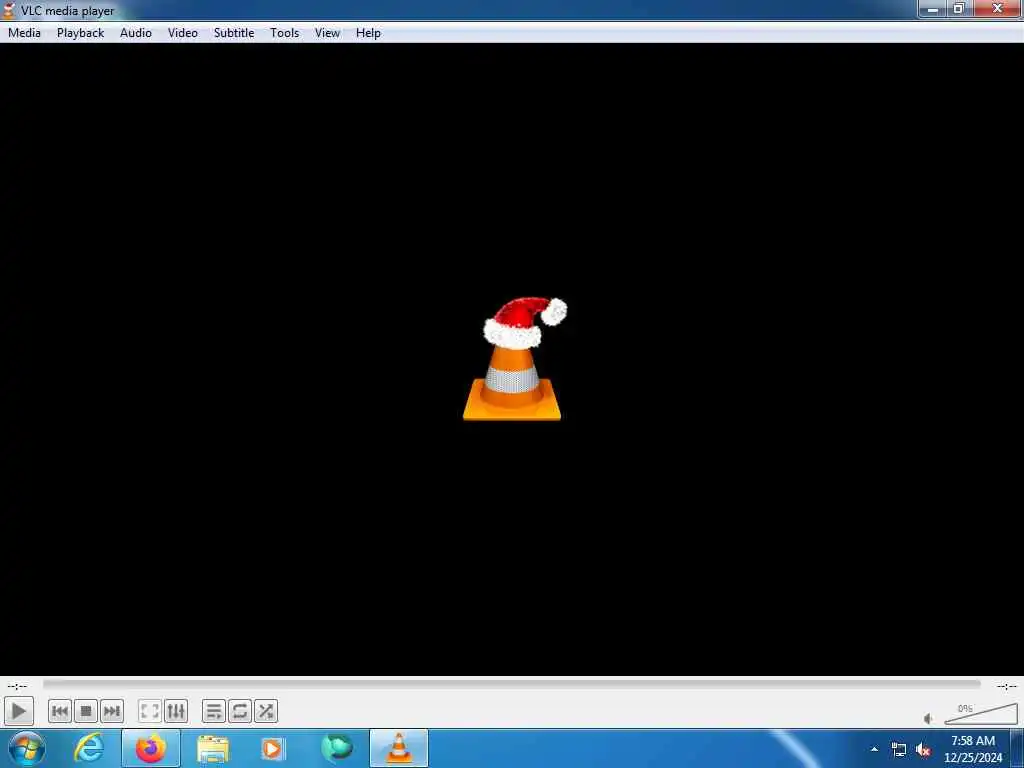The image size is (1024, 768).
Task: Start playback with the Play button
Action: click(19, 711)
